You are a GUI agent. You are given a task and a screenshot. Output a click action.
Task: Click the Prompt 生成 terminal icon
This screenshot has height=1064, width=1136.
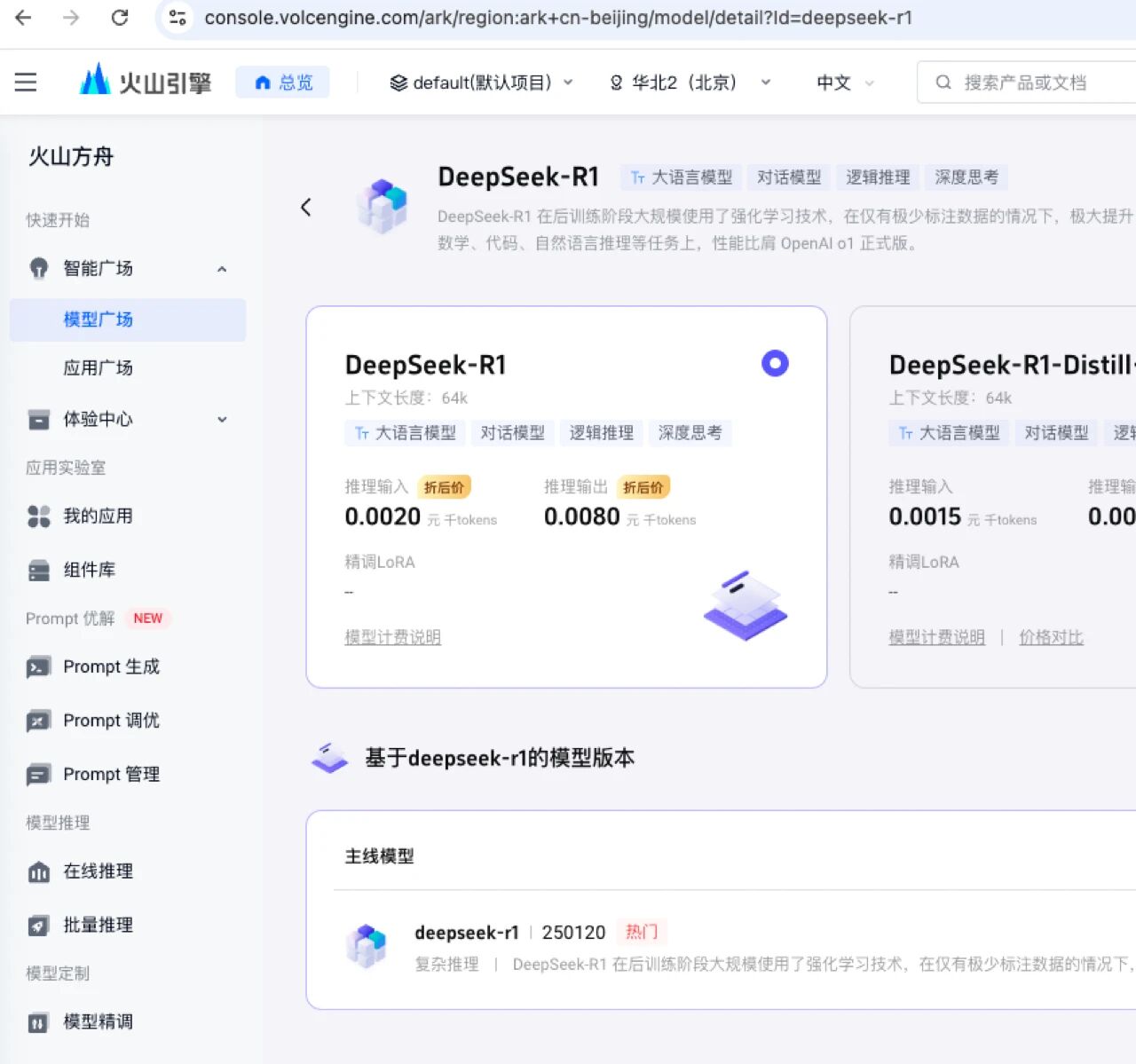click(x=38, y=667)
